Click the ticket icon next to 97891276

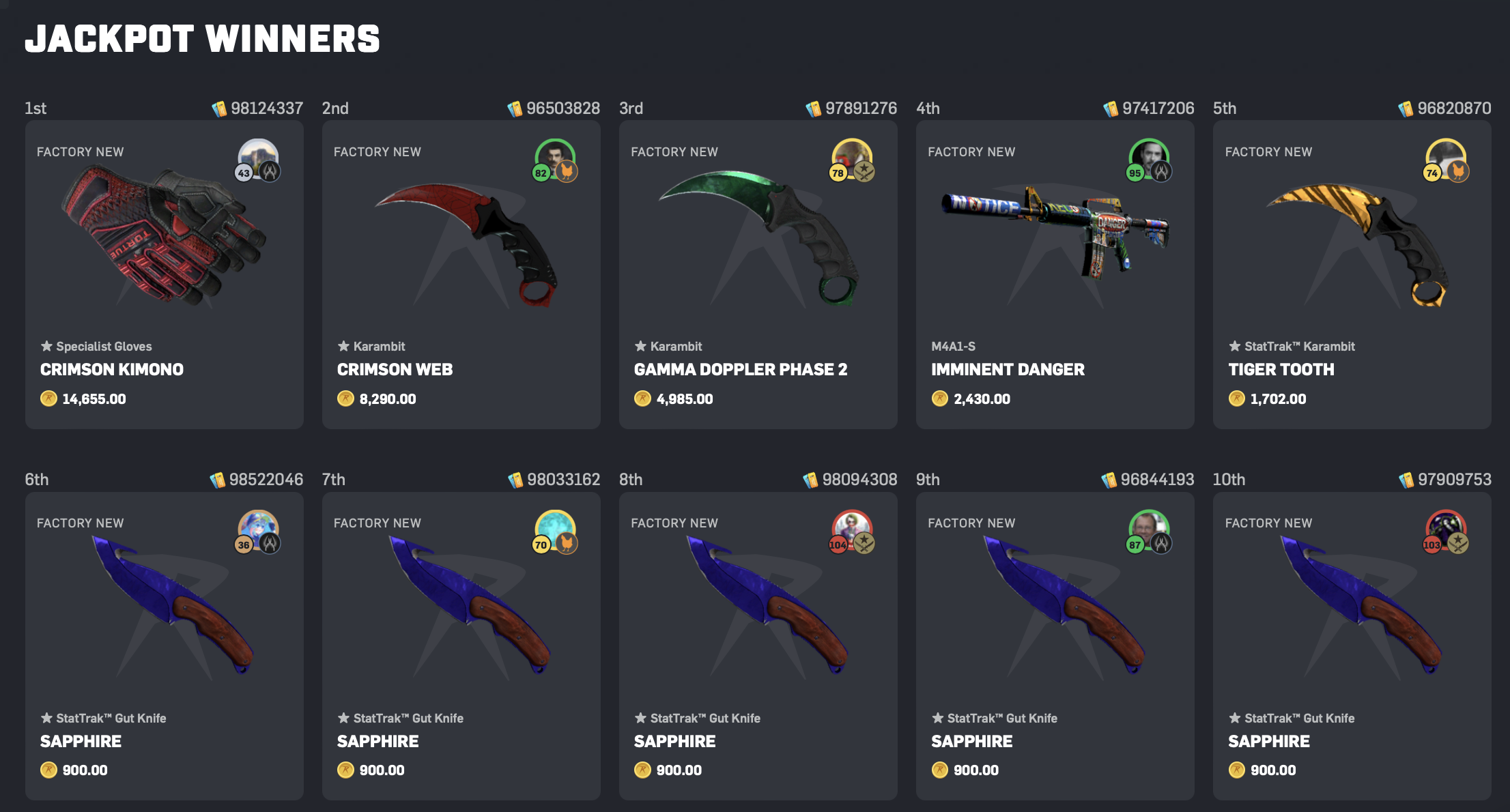point(814,108)
